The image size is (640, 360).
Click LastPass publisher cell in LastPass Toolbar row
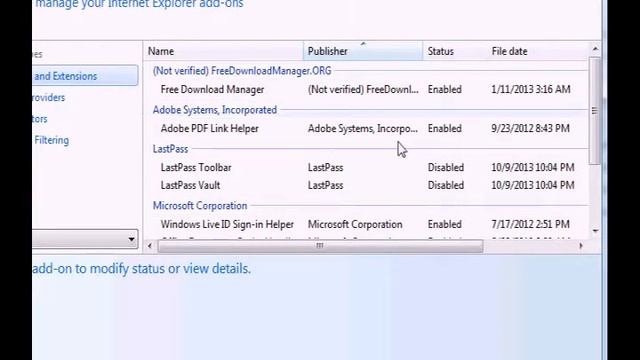325,167
